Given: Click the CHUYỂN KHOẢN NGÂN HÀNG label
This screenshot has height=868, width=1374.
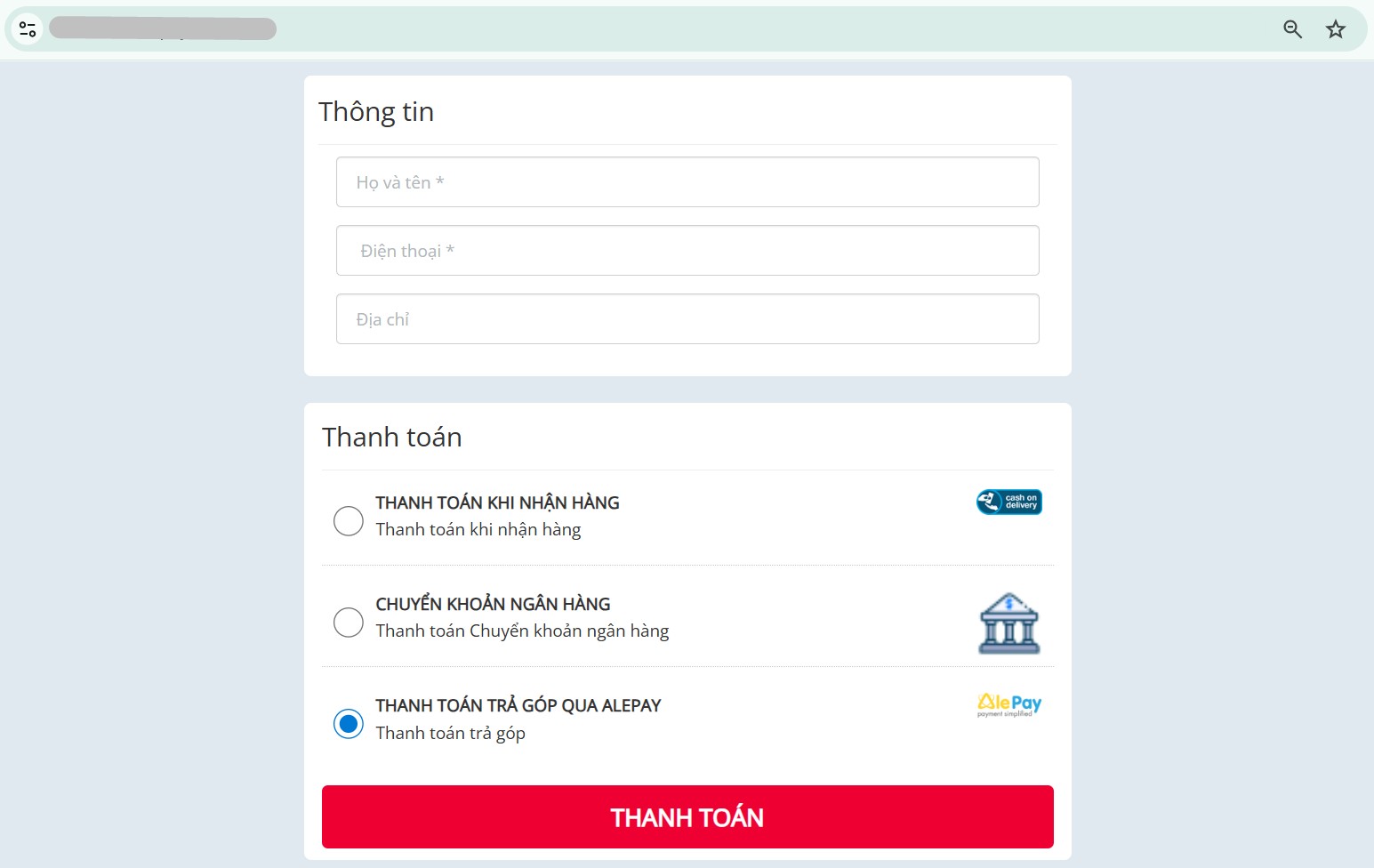Looking at the screenshot, I should (493, 604).
